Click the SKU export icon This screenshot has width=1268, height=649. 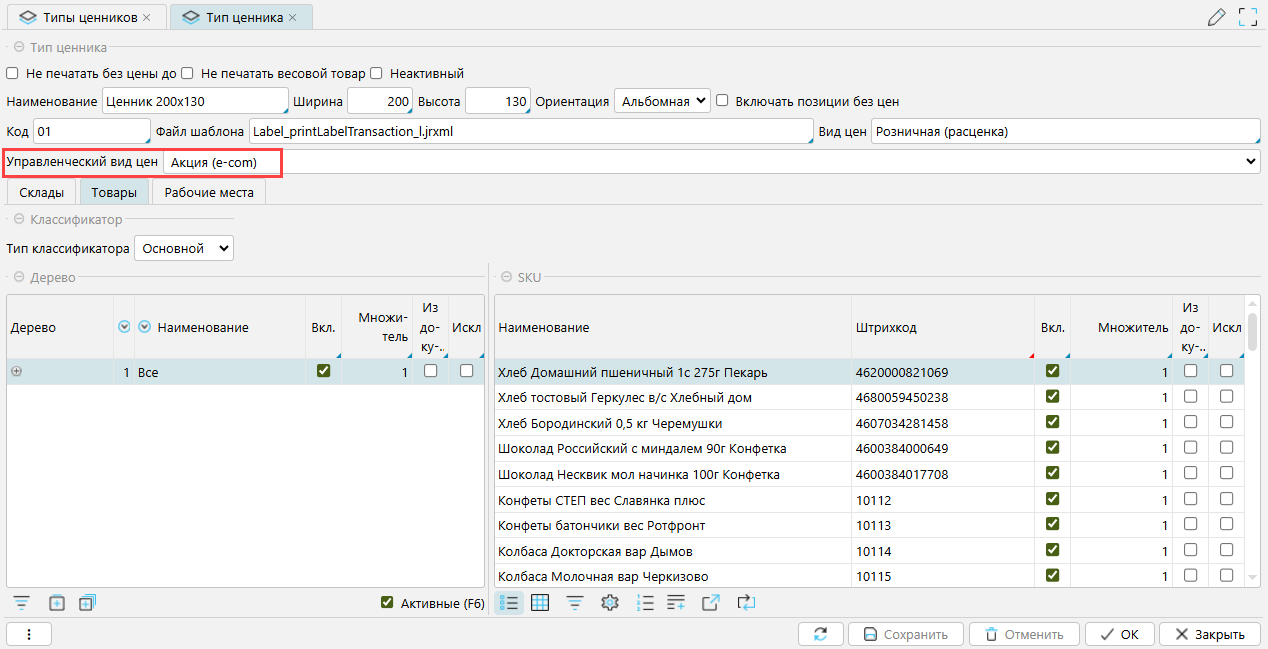711,602
